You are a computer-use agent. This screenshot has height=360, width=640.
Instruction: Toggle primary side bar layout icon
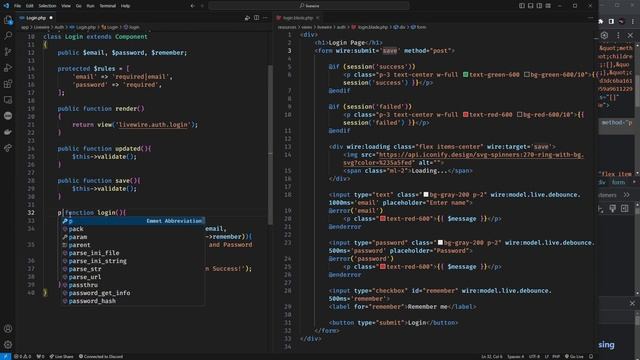point(522,6)
